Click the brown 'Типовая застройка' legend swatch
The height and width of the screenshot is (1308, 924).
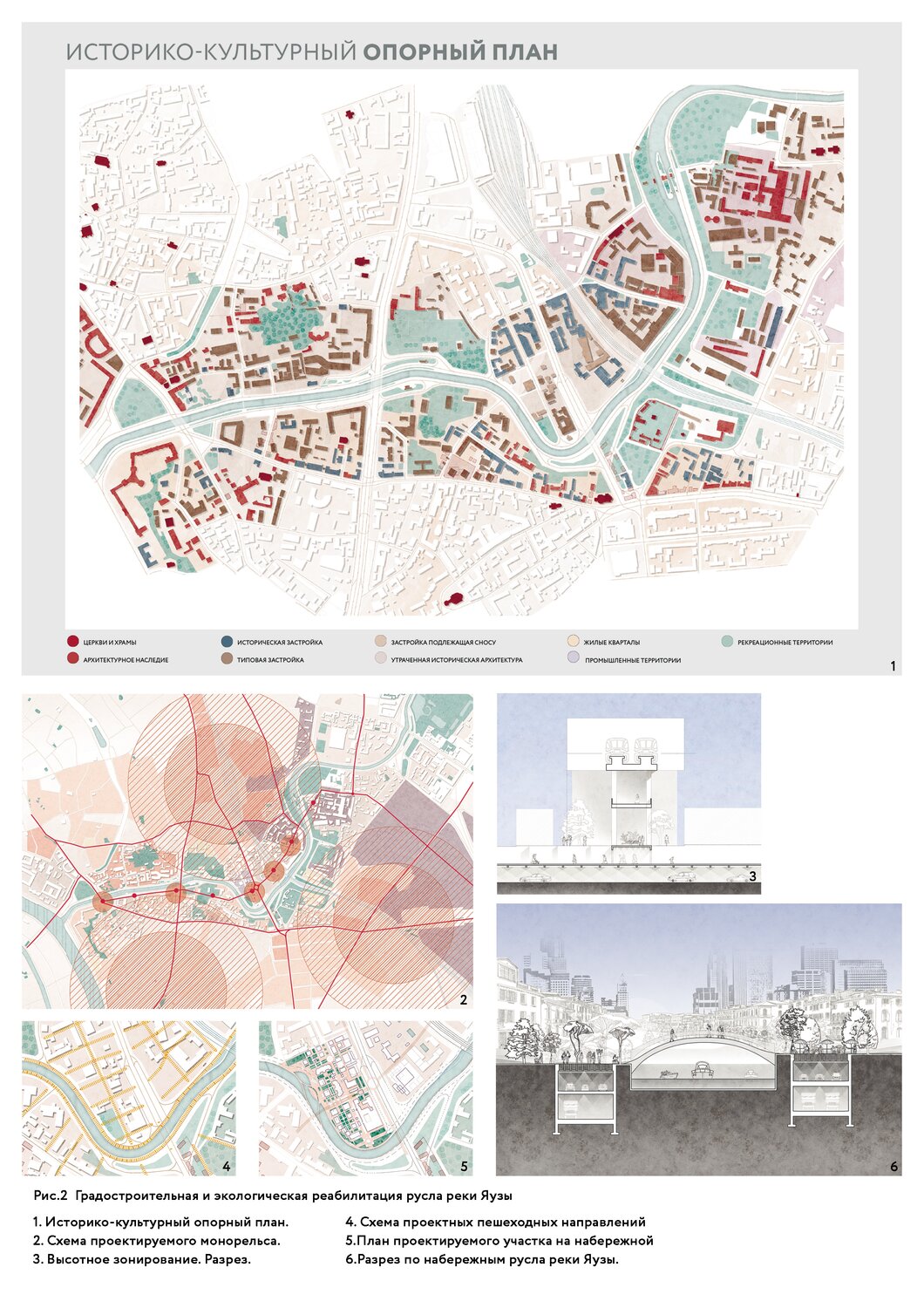click(227, 659)
